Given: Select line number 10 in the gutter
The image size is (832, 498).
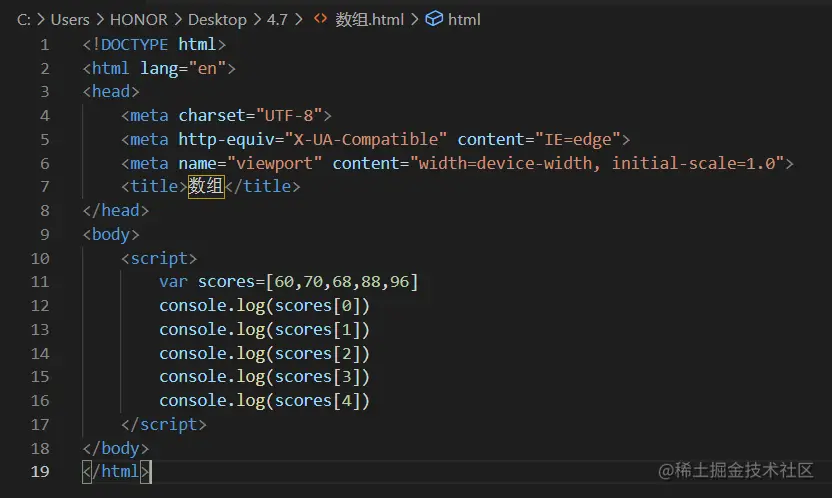Looking at the screenshot, I should point(40,258).
